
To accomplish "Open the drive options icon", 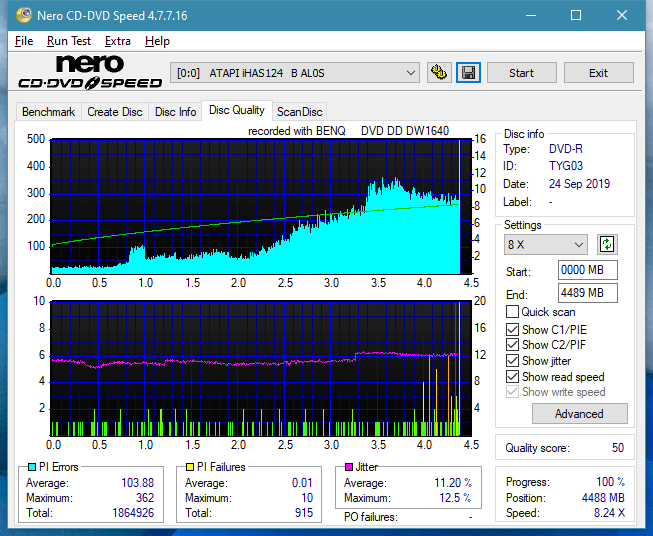I will click(x=439, y=73).
